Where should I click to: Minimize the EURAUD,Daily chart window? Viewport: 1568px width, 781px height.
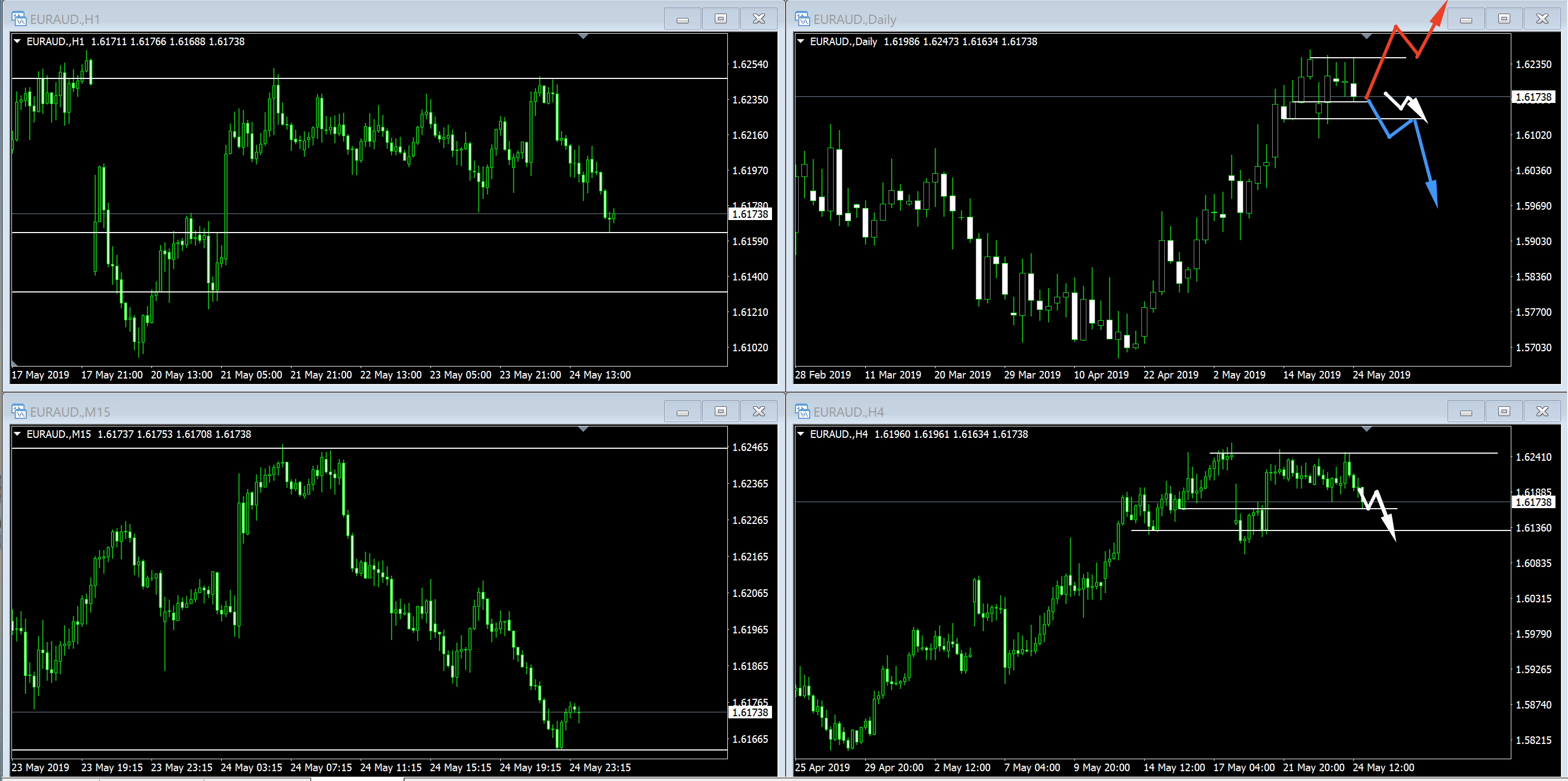pos(1466,19)
